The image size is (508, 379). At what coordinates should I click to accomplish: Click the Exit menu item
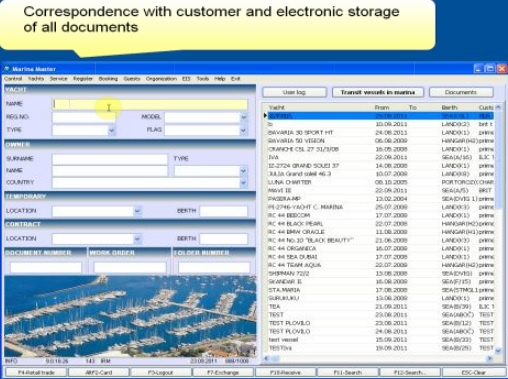pyautogui.click(x=236, y=79)
